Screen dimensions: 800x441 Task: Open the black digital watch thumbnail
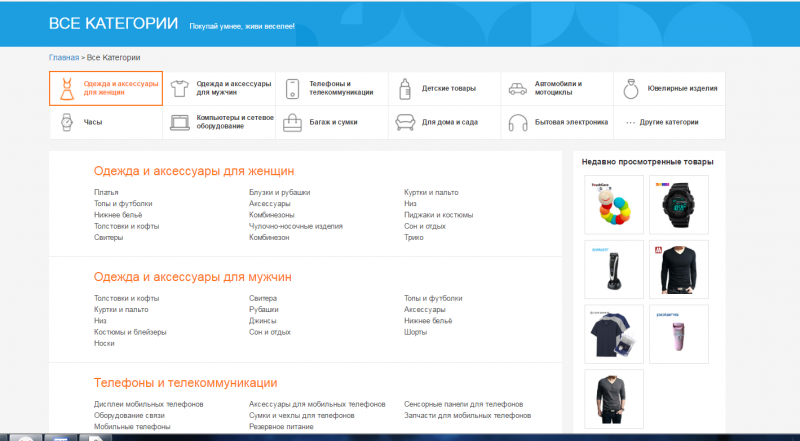coord(679,205)
